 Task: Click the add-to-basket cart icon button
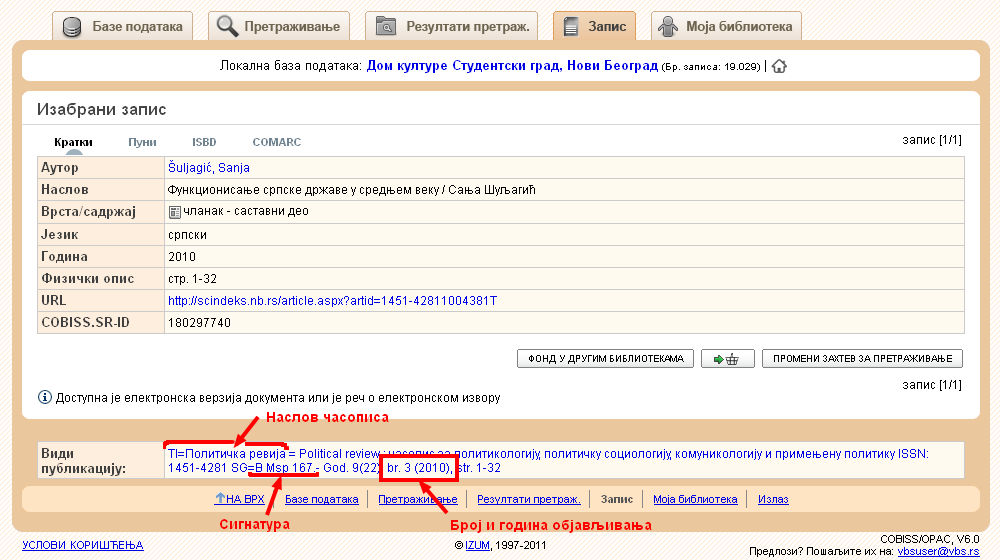coord(727,359)
